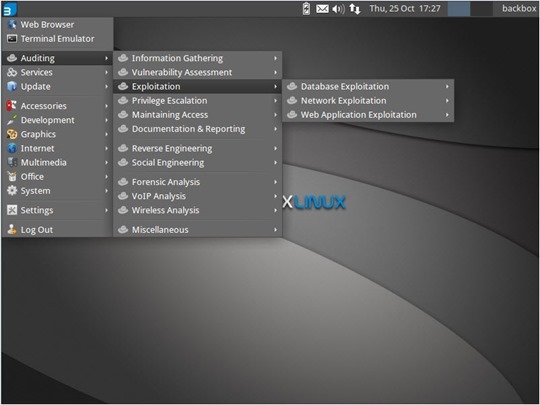Open Social Engineering menu entry
Image resolution: width=540 pixels, height=405 pixels.
click(198, 162)
